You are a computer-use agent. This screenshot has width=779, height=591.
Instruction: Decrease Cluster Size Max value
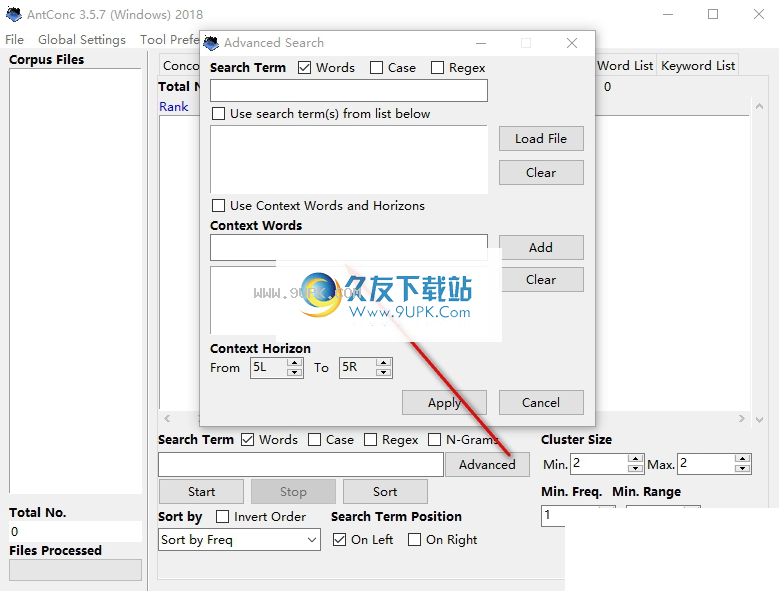(x=742, y=468)
